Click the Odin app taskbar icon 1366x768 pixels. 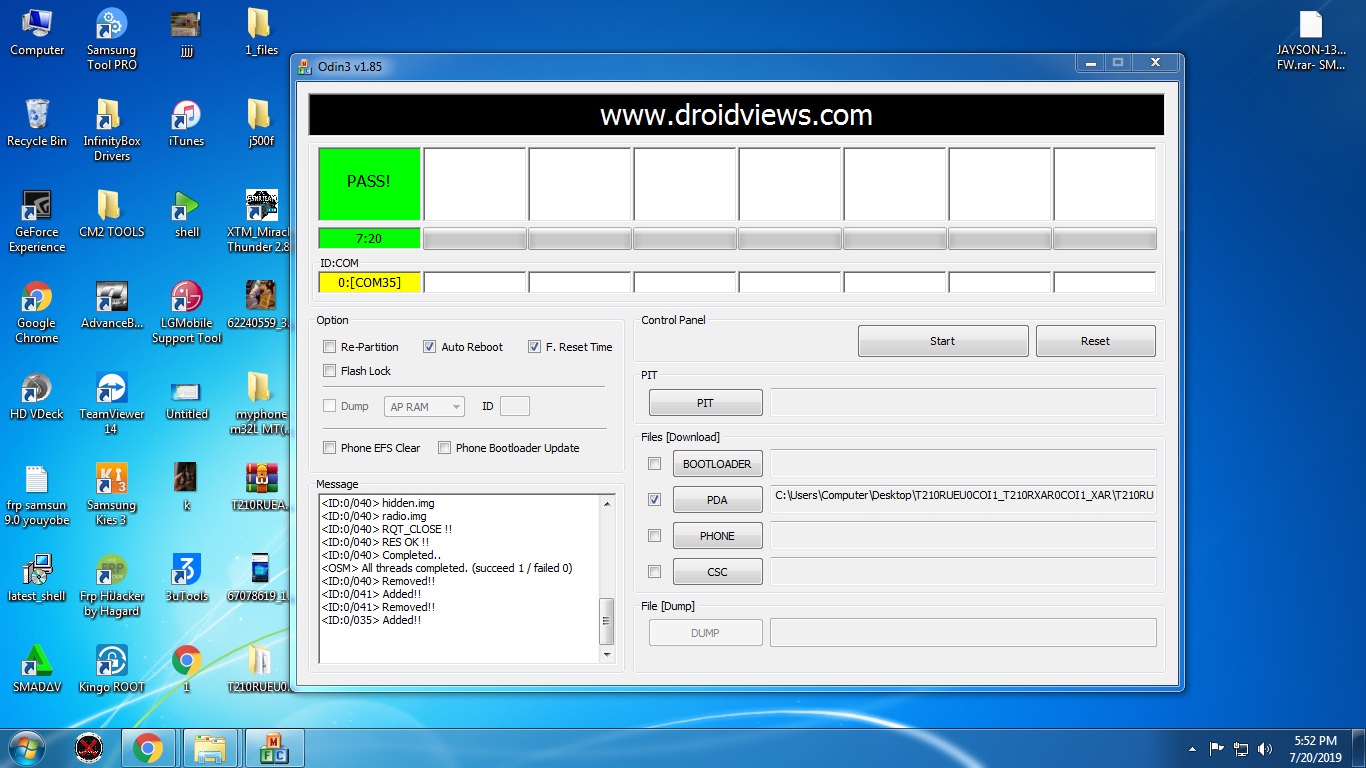(x=272, y=748)
